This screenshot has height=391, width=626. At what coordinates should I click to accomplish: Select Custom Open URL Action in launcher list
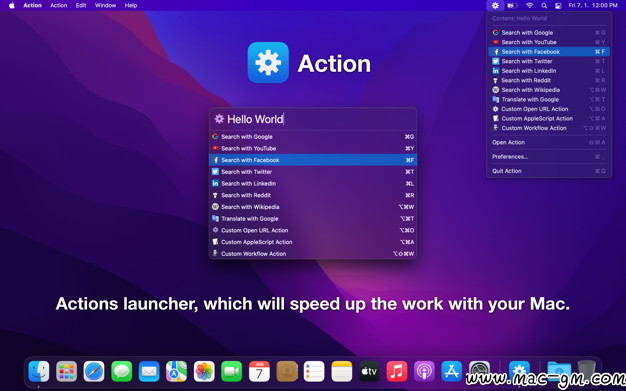coord(313,230)
